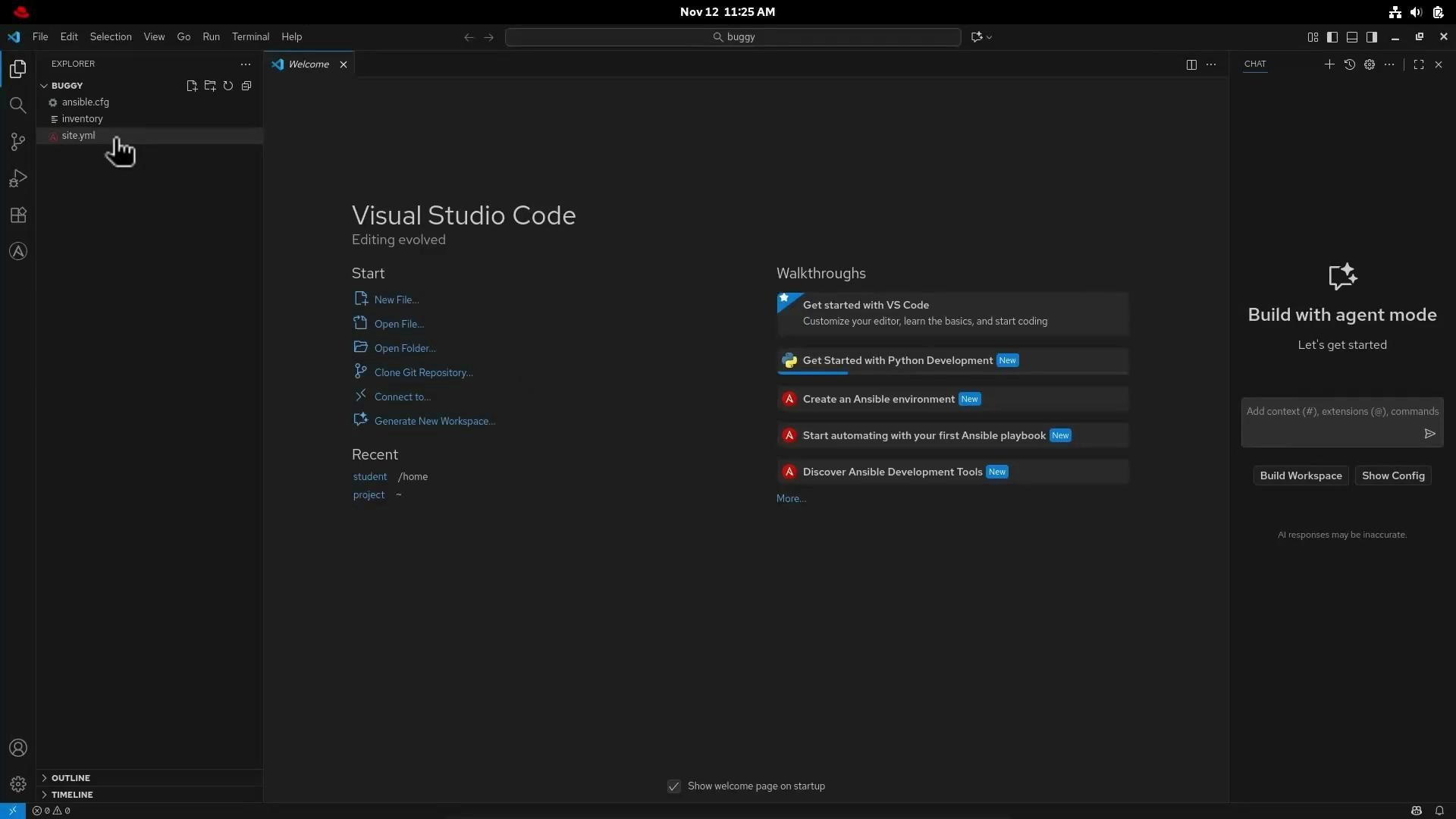The image size is (1456, 819).
Task: Start a new chat session
Action: (1329, 64)
